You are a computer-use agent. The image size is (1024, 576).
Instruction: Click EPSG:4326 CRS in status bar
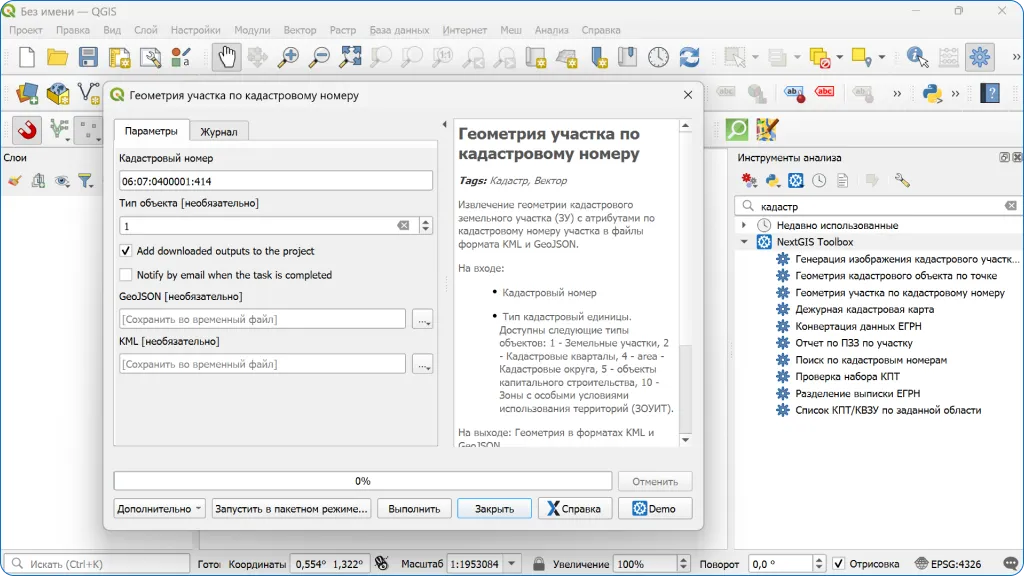948,564
